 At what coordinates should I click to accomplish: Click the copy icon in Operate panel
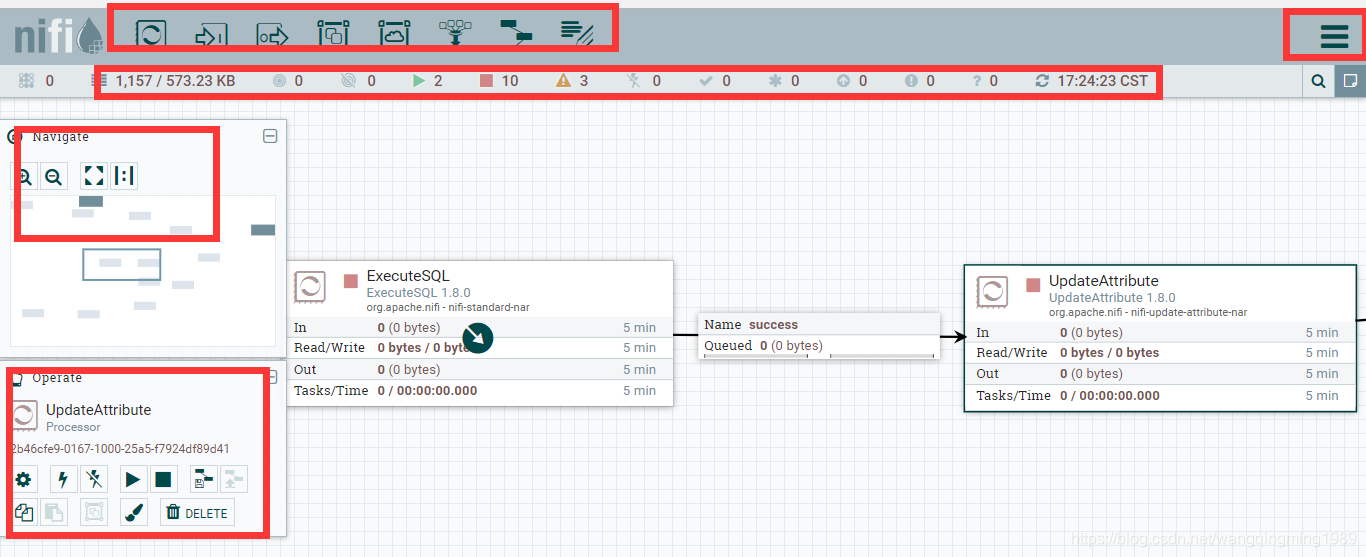(24, 513)
